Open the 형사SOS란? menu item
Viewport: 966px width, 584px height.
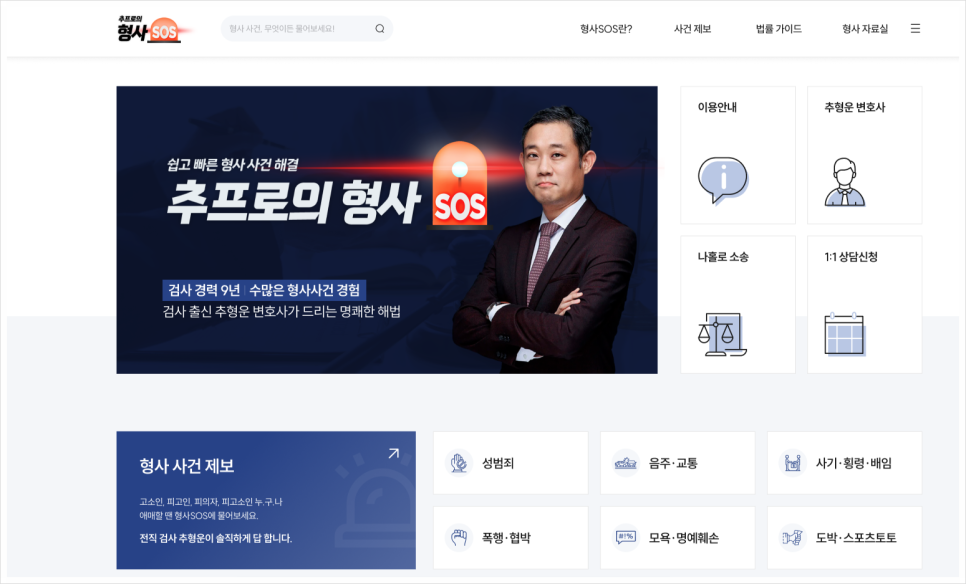coord(606,28)
